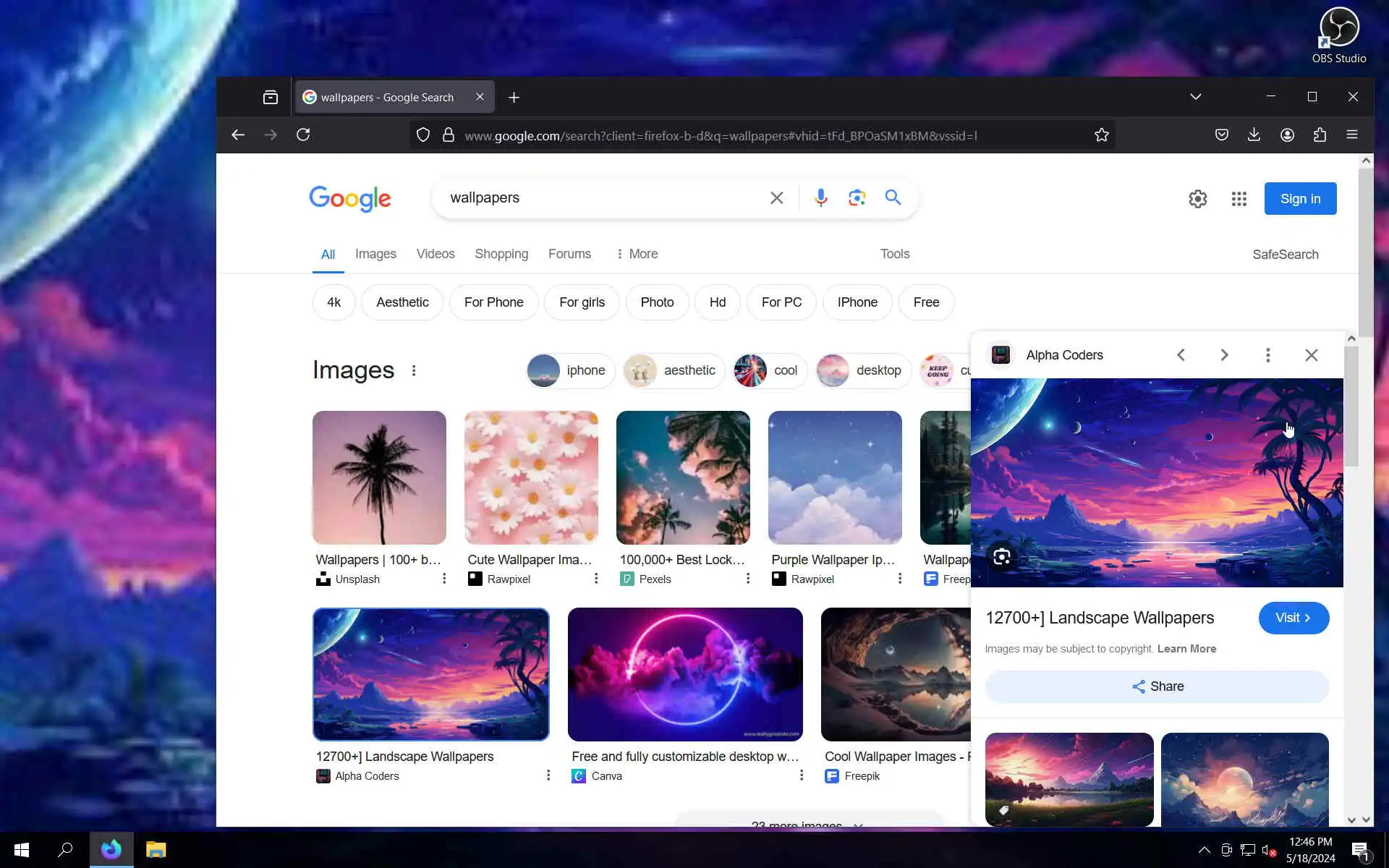Toggle the 4k filter chip
Image resolution: width=1389 pixels, height=868 pixels.
[334, 302]
